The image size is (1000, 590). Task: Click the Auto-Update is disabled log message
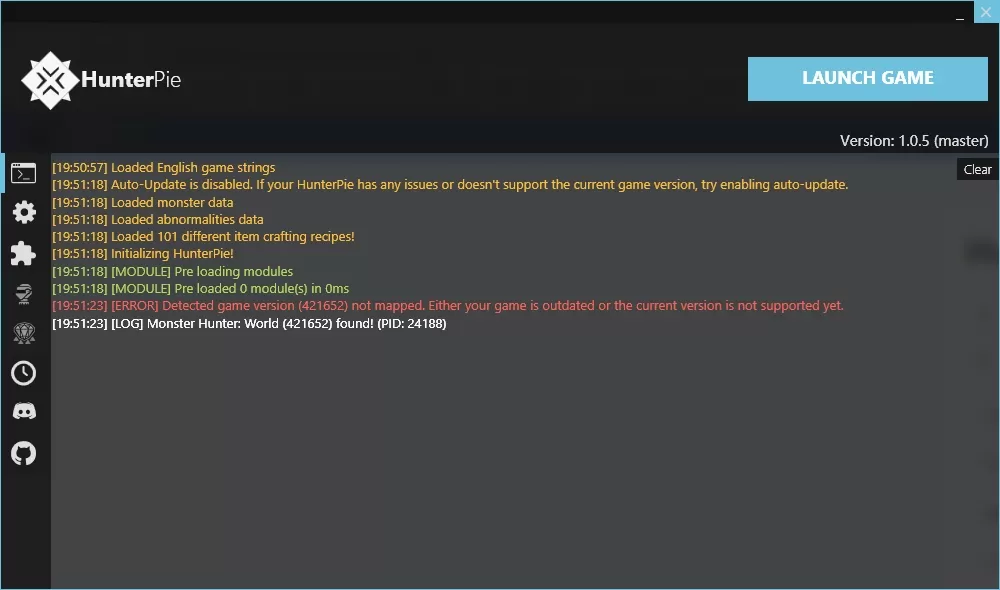point(450,185)
